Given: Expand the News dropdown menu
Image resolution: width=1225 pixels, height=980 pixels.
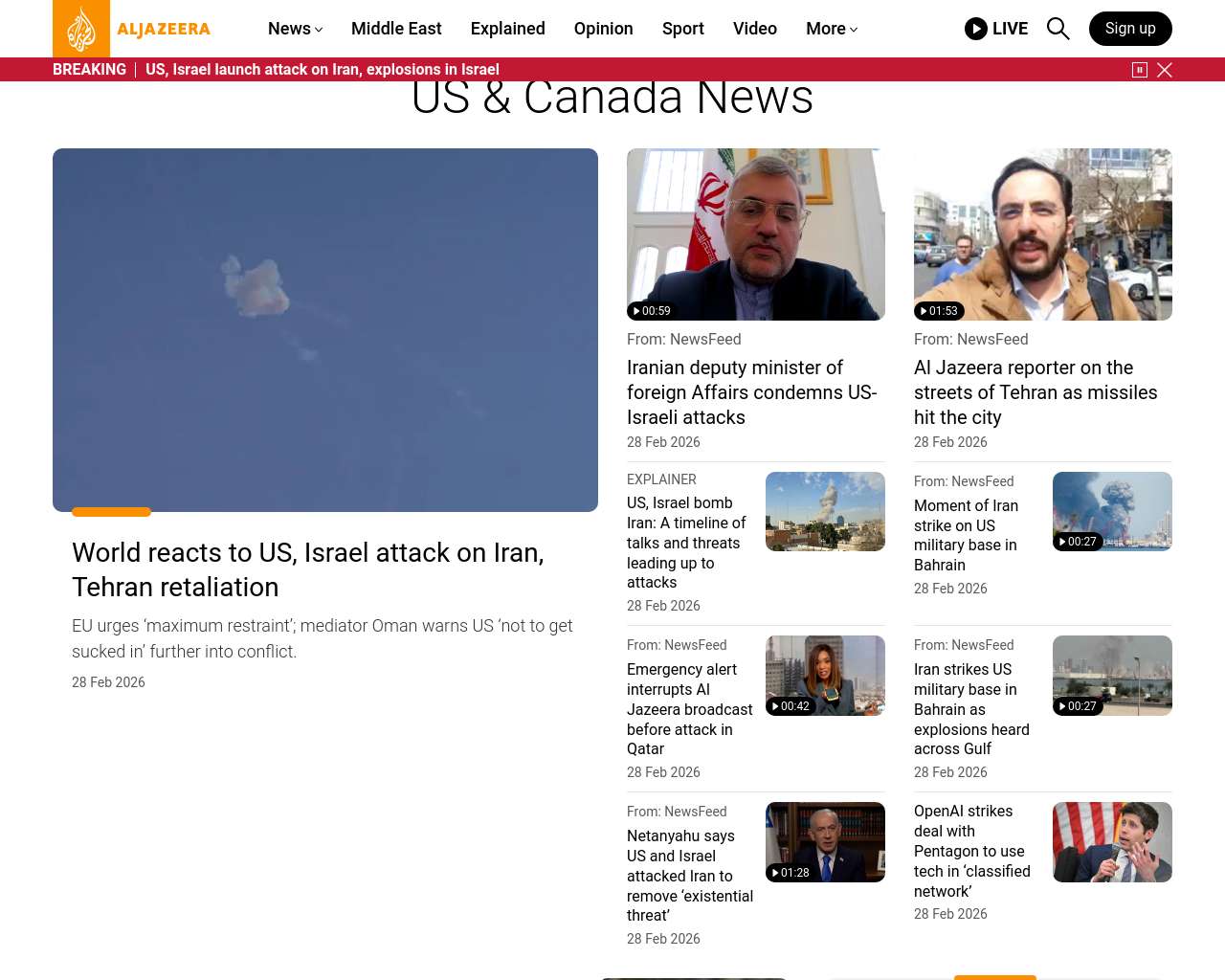Looking at the screenshot, I should click(x=295, y=29).
